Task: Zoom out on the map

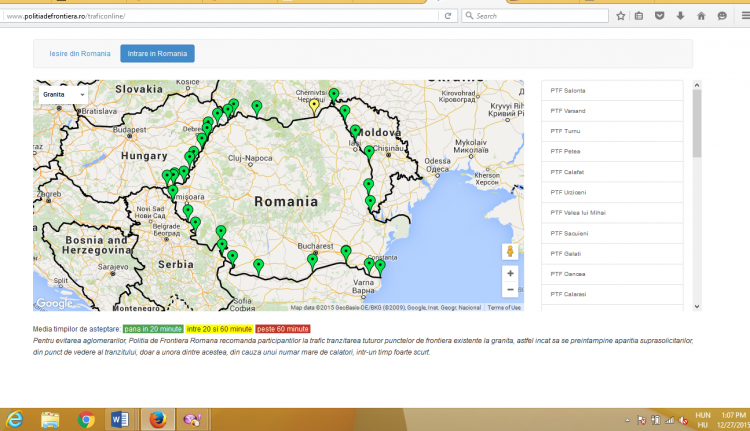Action: coord(510,290)
